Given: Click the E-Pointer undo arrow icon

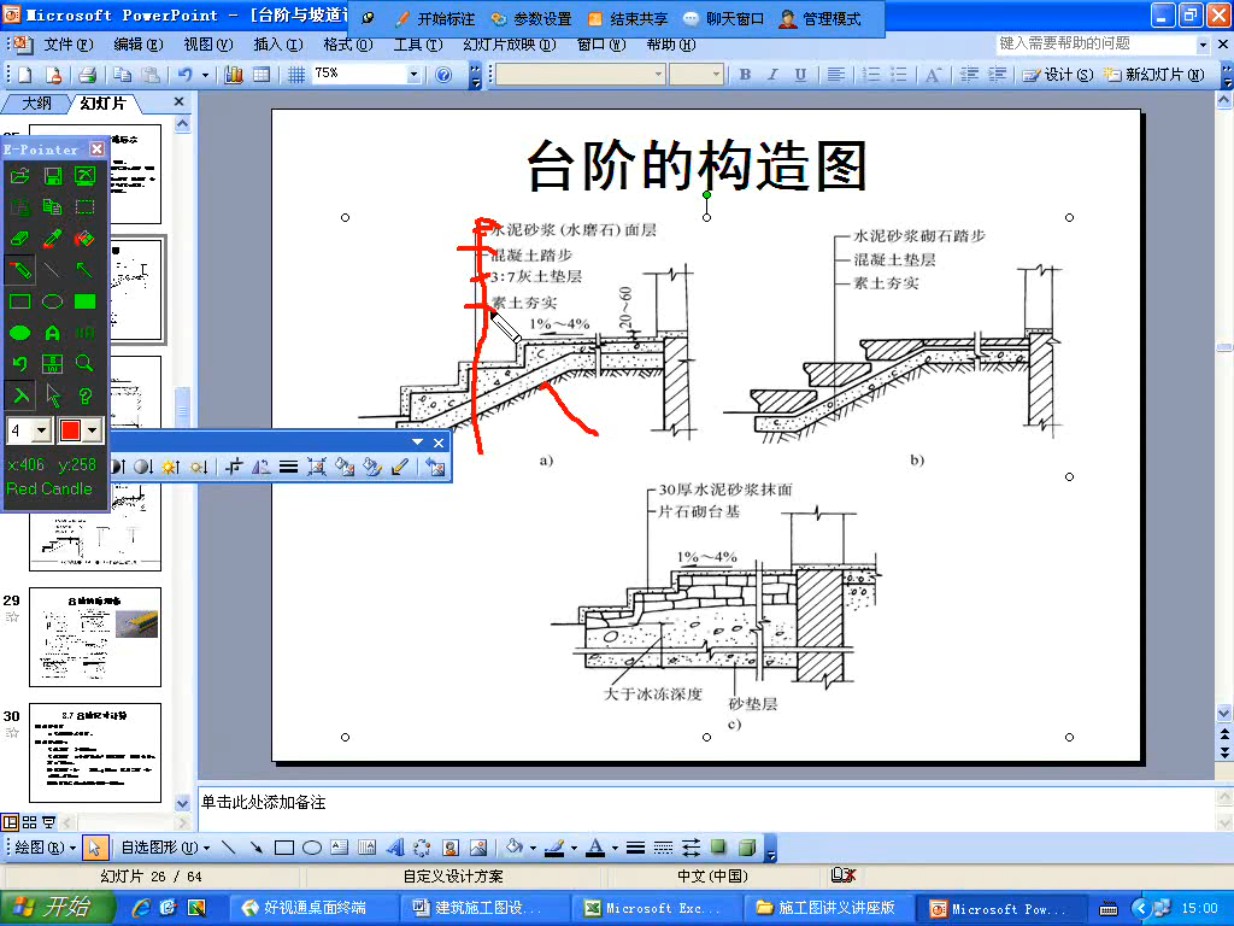Looking at the screenshot, I should tap(20, 363).
